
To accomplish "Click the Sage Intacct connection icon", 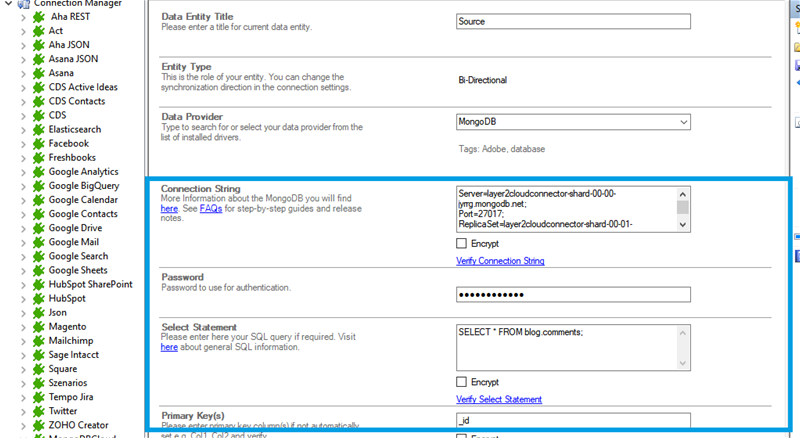I will point(38,354).
